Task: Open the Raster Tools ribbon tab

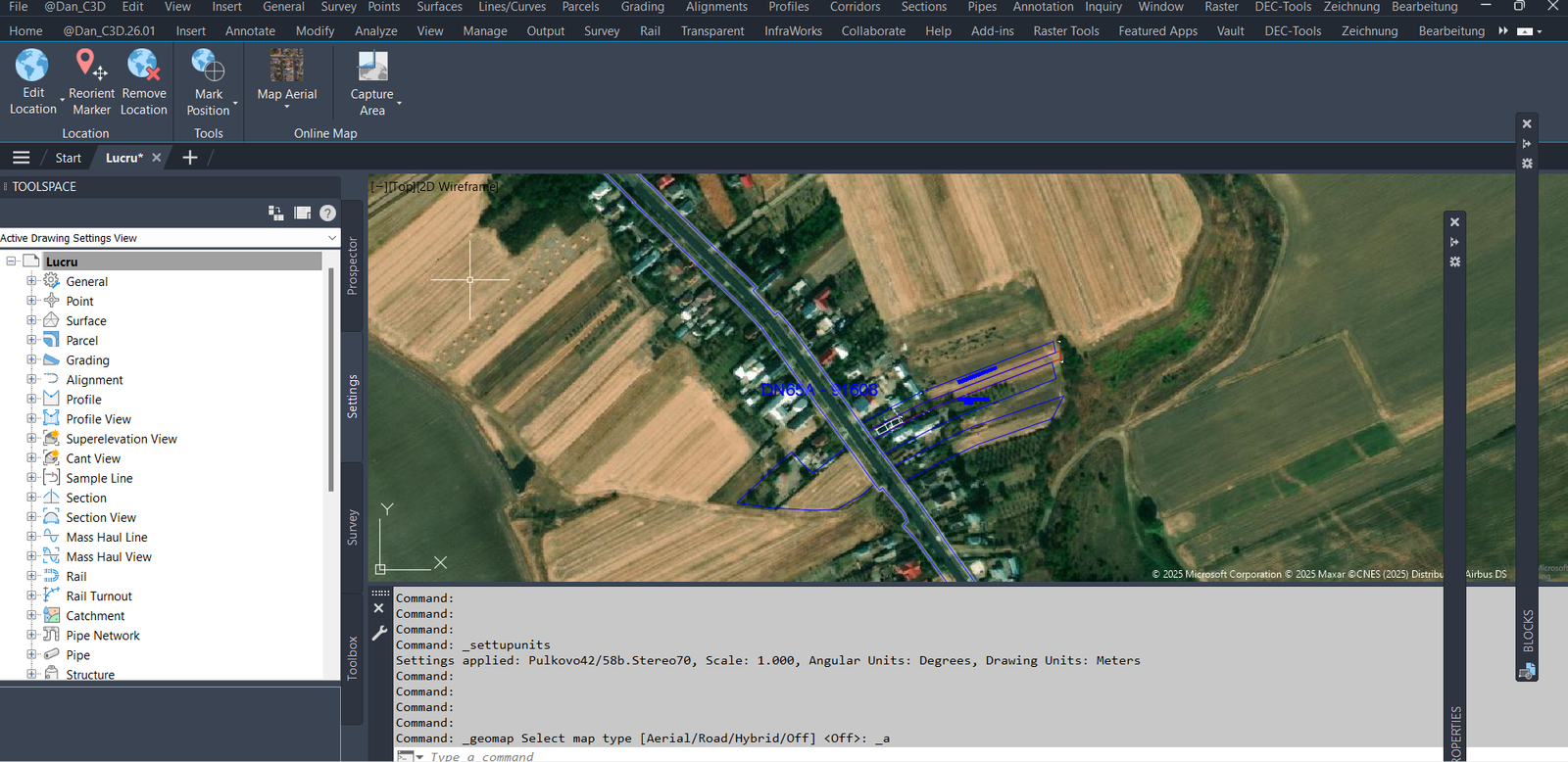Action: pyautogui.click(x=1065, y=31)
